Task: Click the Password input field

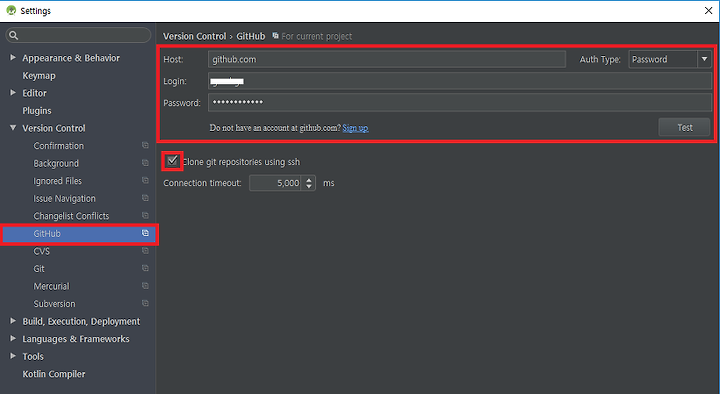Action: pyautogui.click(x=460, y=102)
